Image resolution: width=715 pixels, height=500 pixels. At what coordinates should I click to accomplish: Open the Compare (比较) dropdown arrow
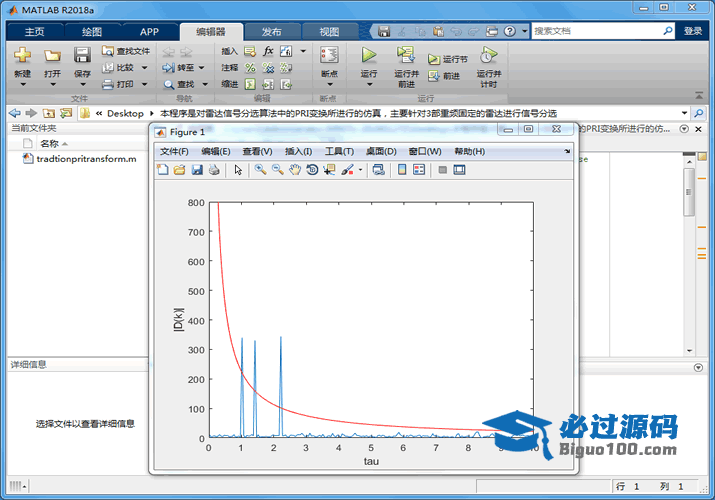pos(144,67)
